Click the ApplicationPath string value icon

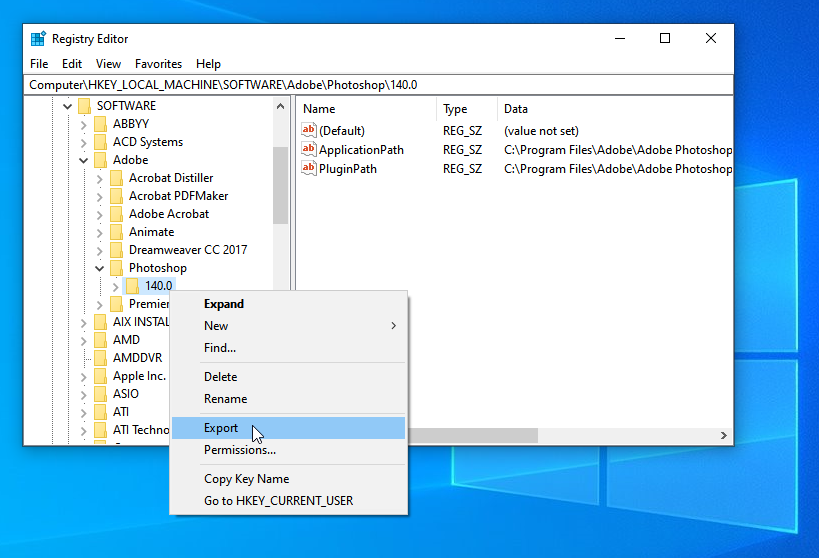click(309, 150)
